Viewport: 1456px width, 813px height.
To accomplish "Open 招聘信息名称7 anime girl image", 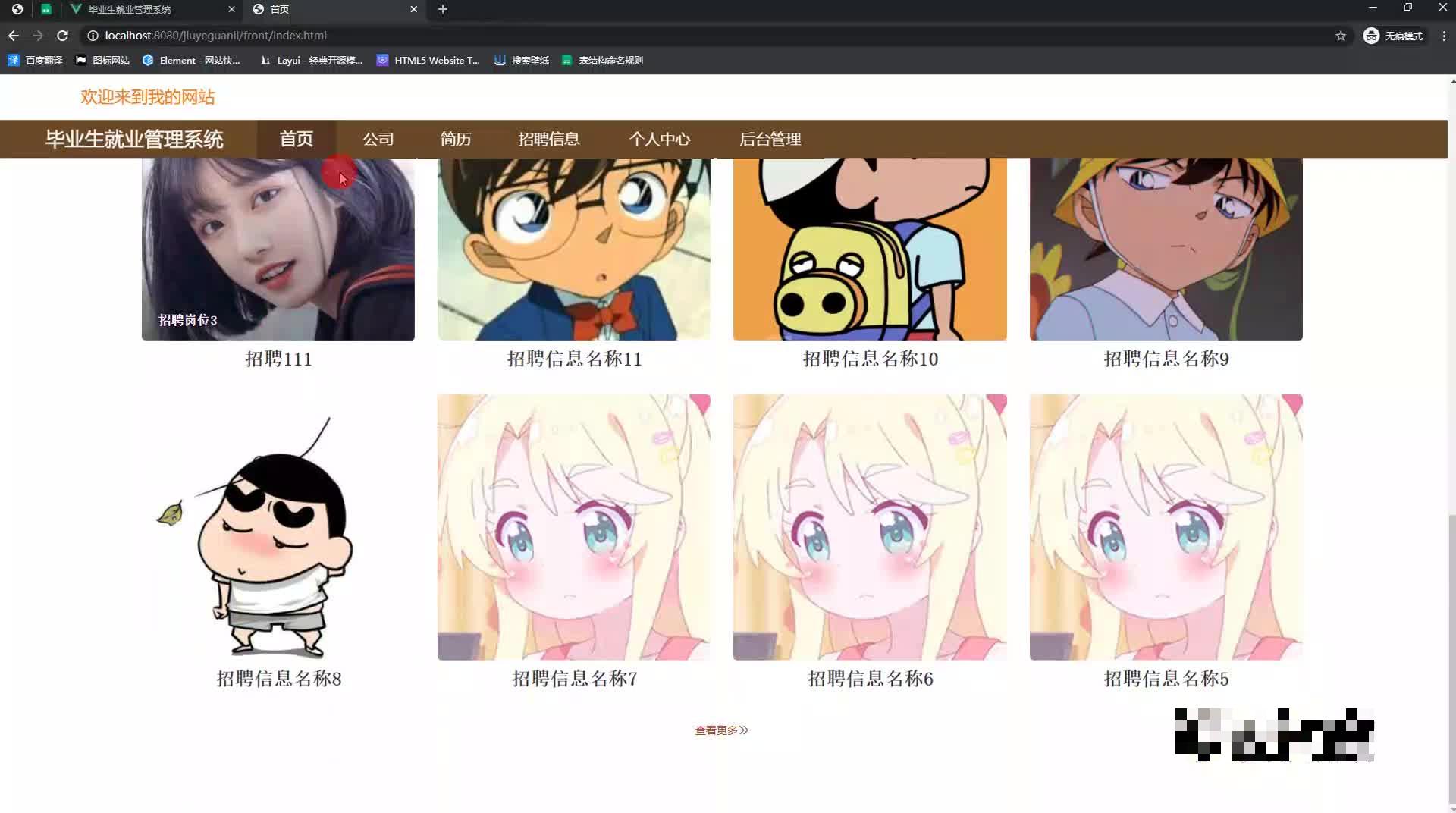I will [x=574, y=527].
